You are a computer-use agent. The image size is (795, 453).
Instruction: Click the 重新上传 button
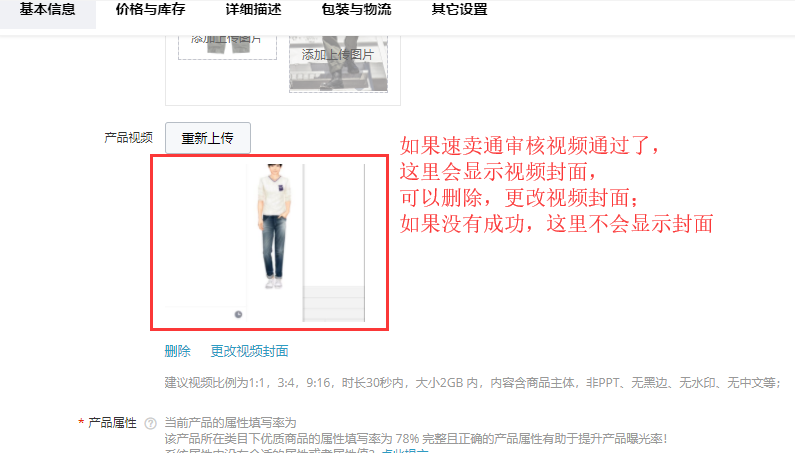click(208, 138)
